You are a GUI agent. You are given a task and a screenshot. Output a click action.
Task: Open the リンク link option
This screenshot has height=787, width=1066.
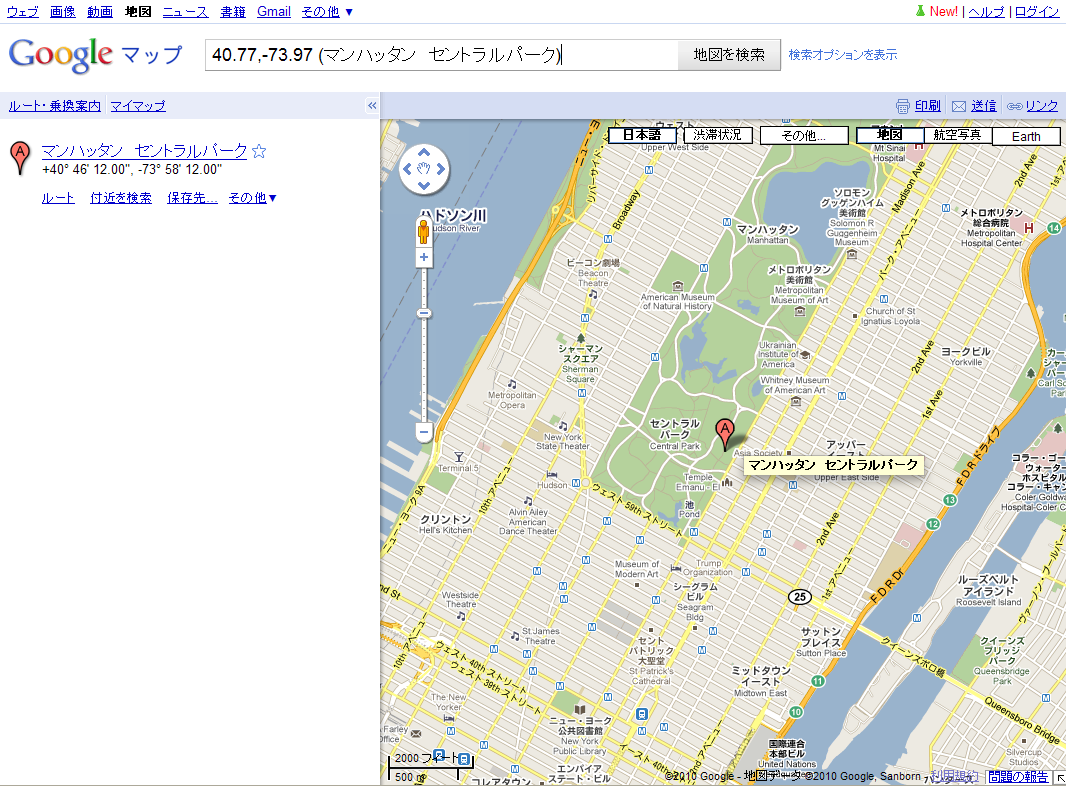point(1042,106)
